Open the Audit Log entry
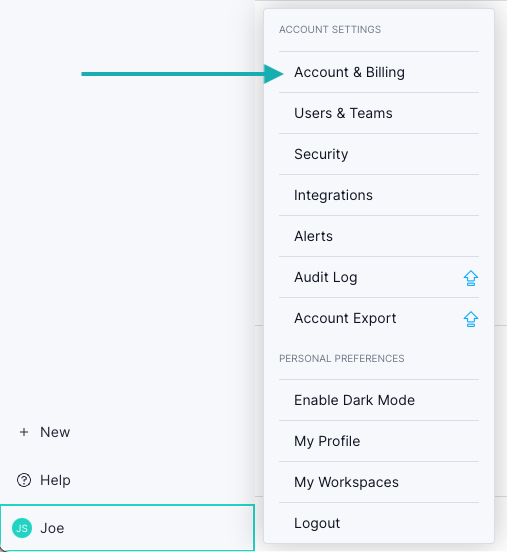Screen dimensions: 507x552 (379, 277)
